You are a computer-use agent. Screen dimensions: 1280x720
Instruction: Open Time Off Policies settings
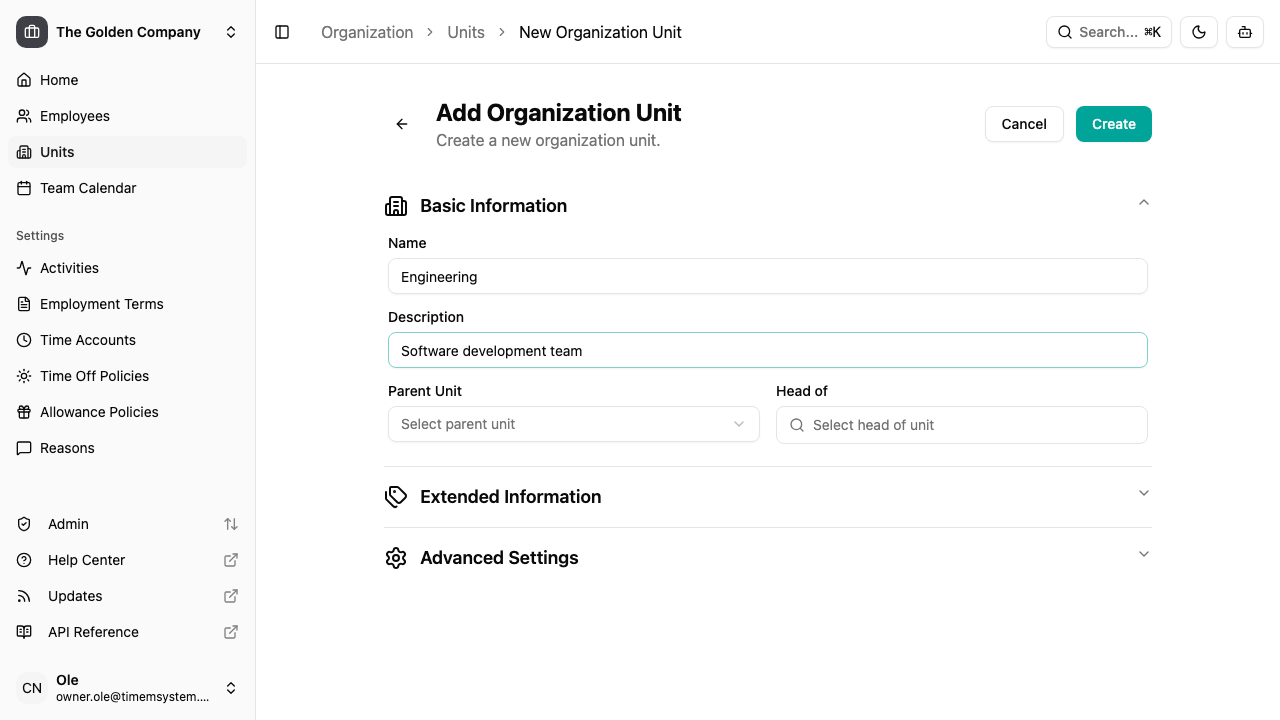93,376
